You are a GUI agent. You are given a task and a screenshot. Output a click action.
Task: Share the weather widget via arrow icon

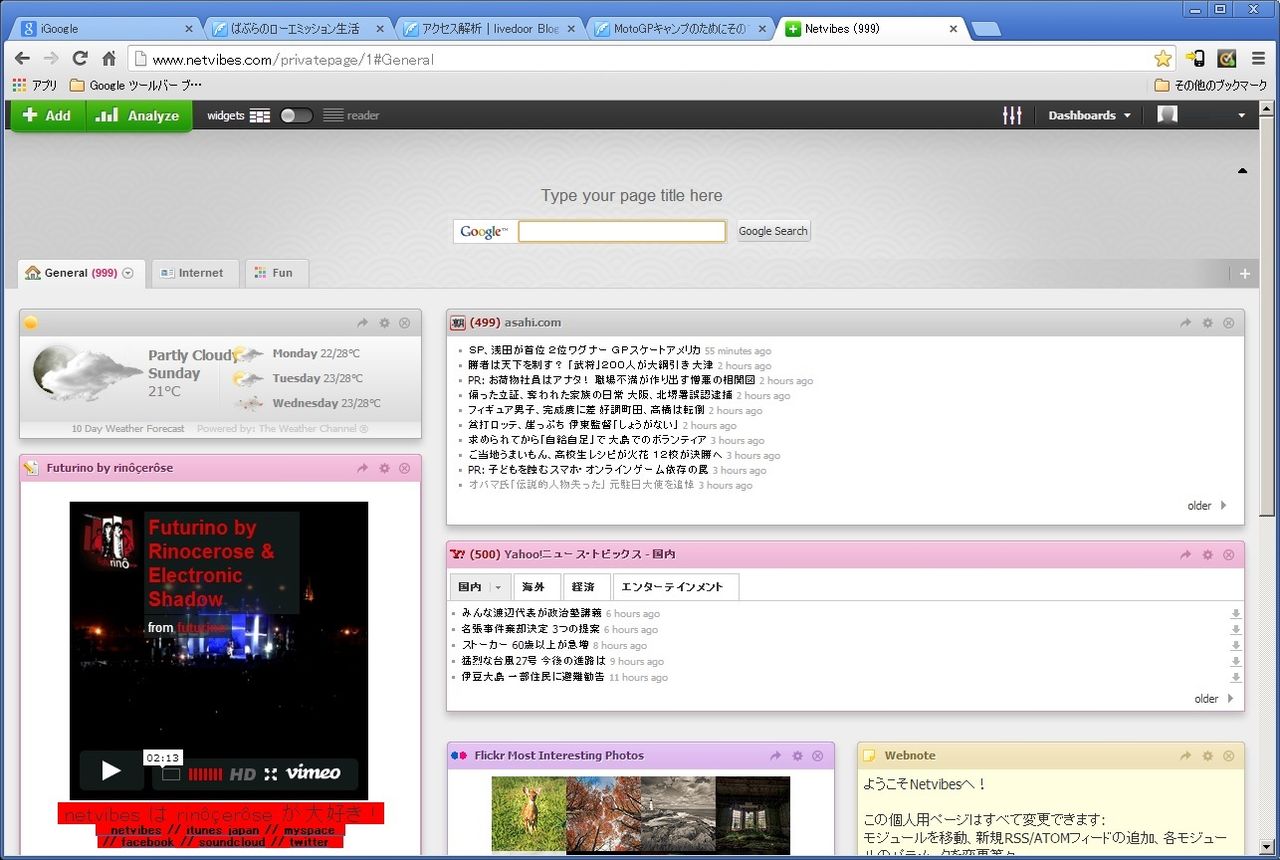363,323
